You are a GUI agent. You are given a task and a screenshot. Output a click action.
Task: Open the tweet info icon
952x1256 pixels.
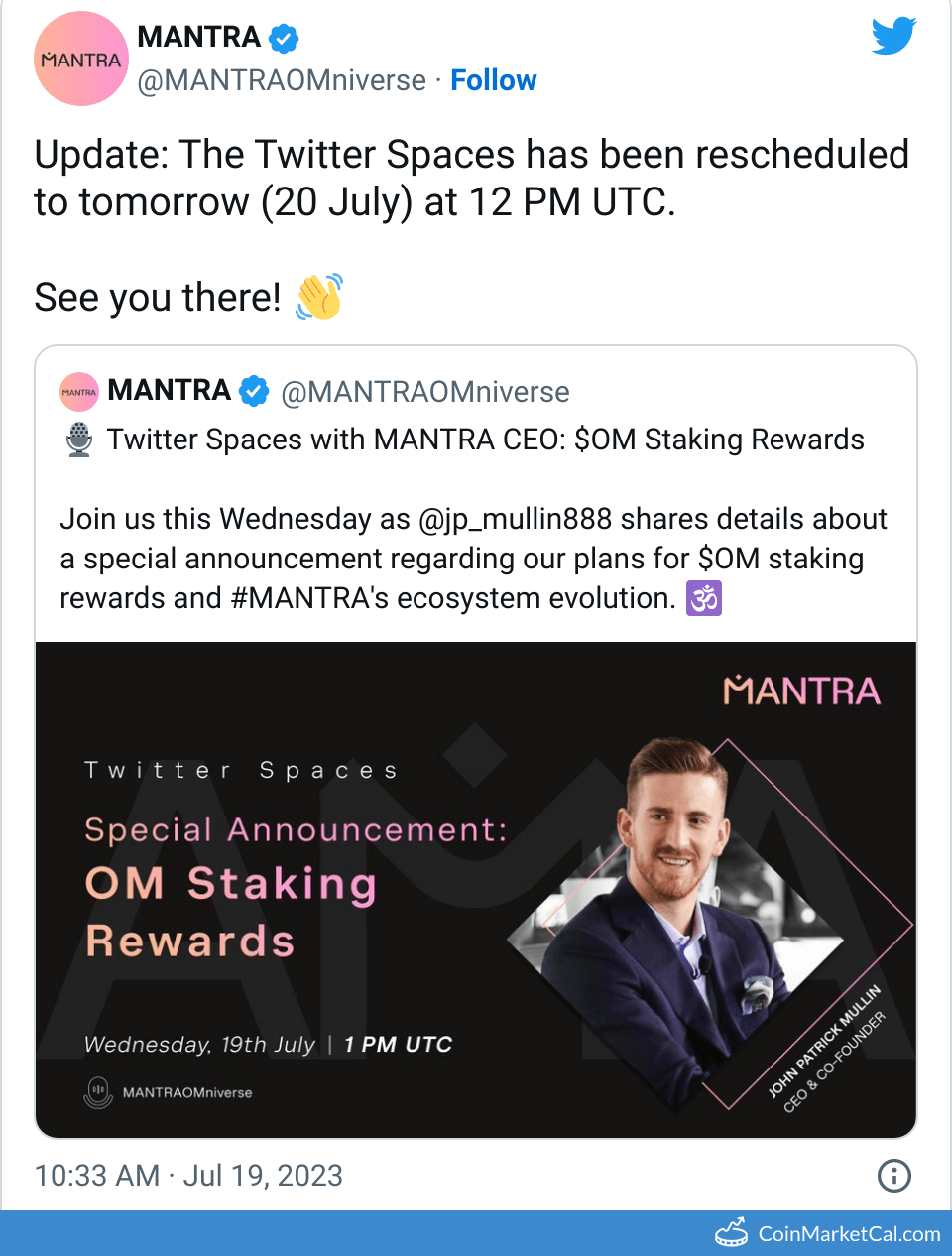(894, 1176)
